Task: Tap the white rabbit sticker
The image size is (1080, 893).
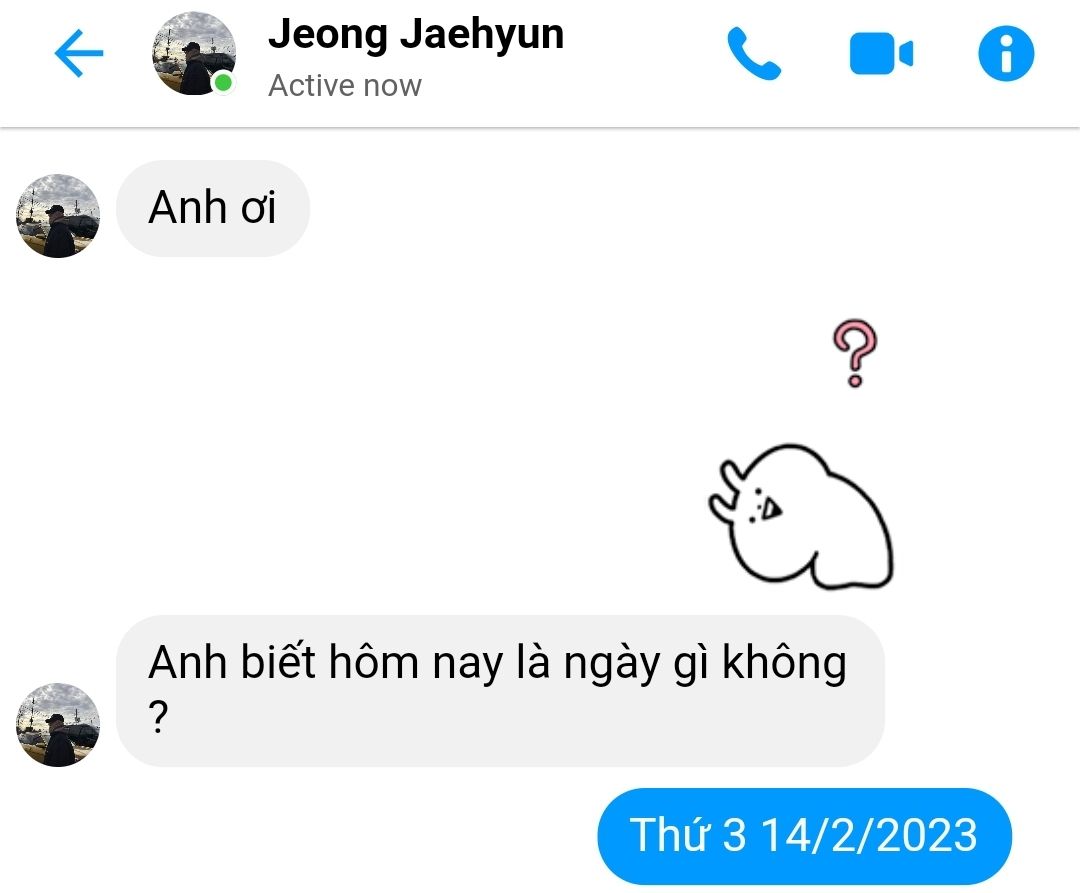Action: (801, 516)
